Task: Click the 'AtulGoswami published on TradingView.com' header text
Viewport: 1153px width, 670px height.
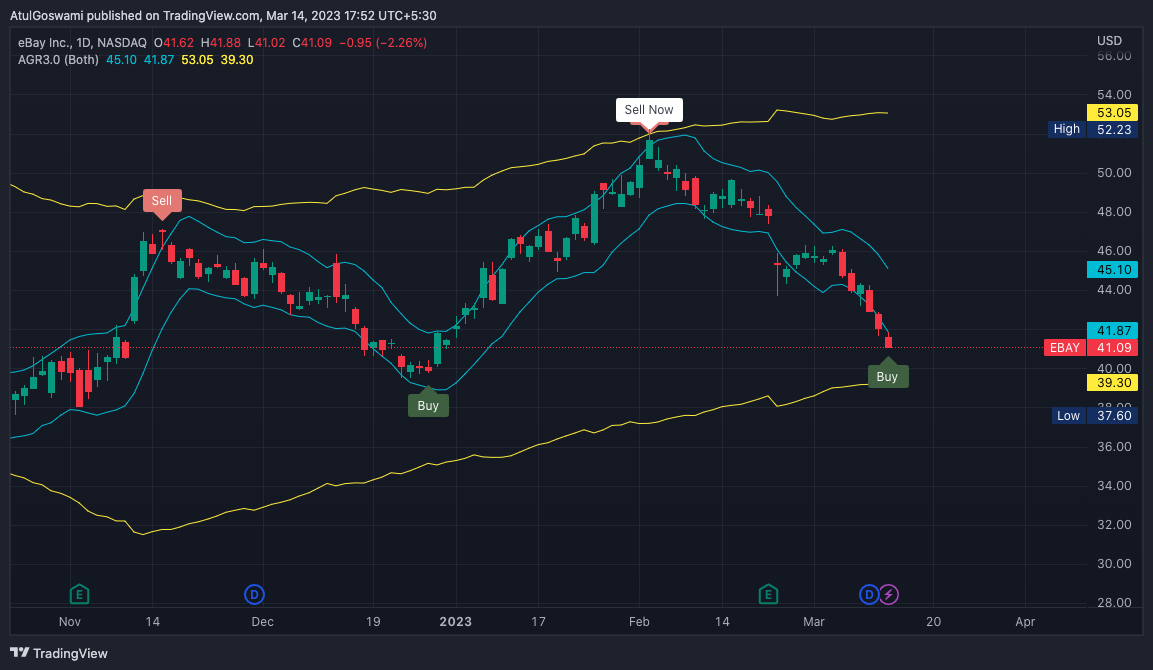Action: pyautogui.click(x=135, y=15)
